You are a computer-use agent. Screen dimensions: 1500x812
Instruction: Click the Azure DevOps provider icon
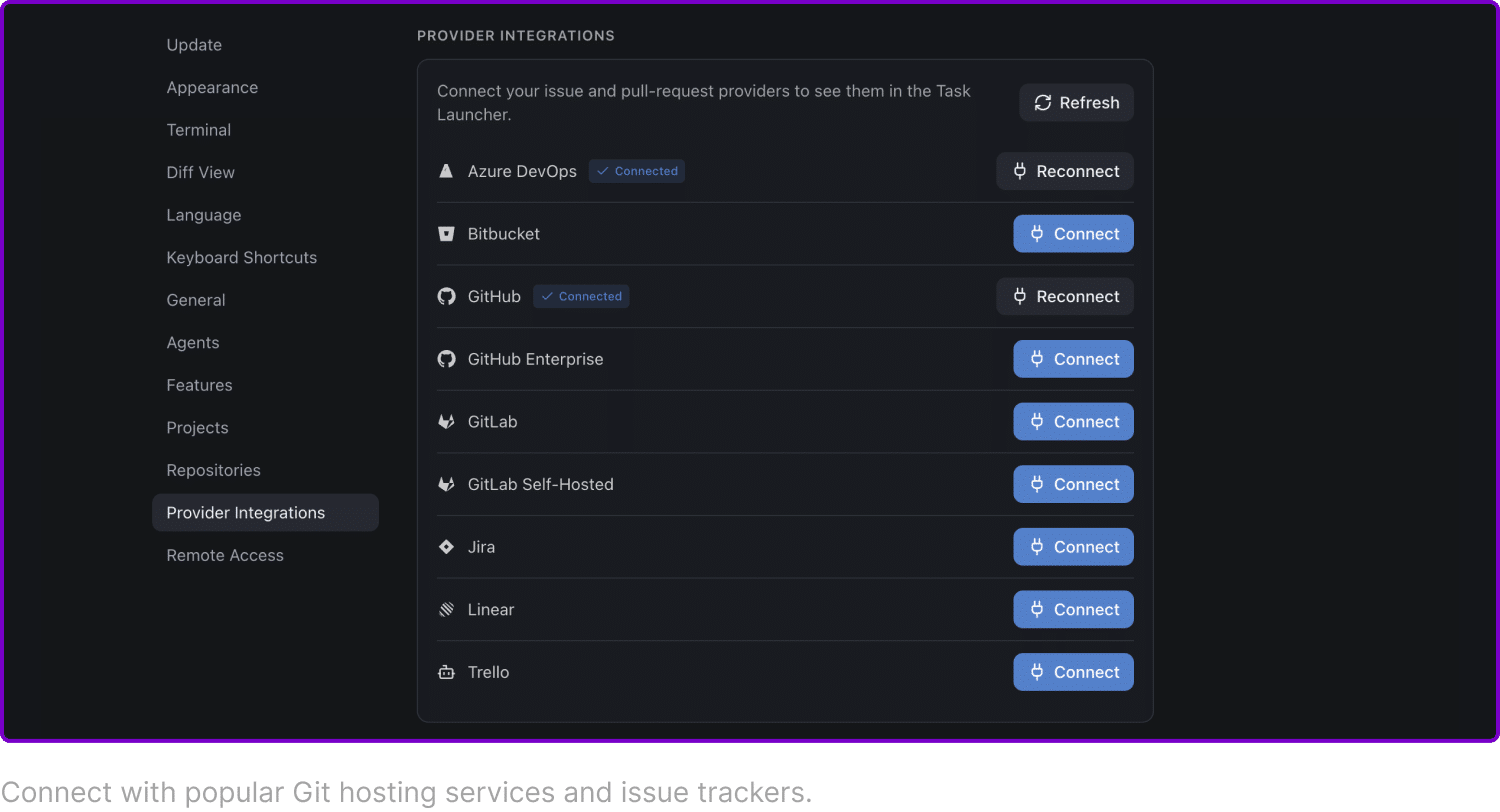(x=446, y=171)
